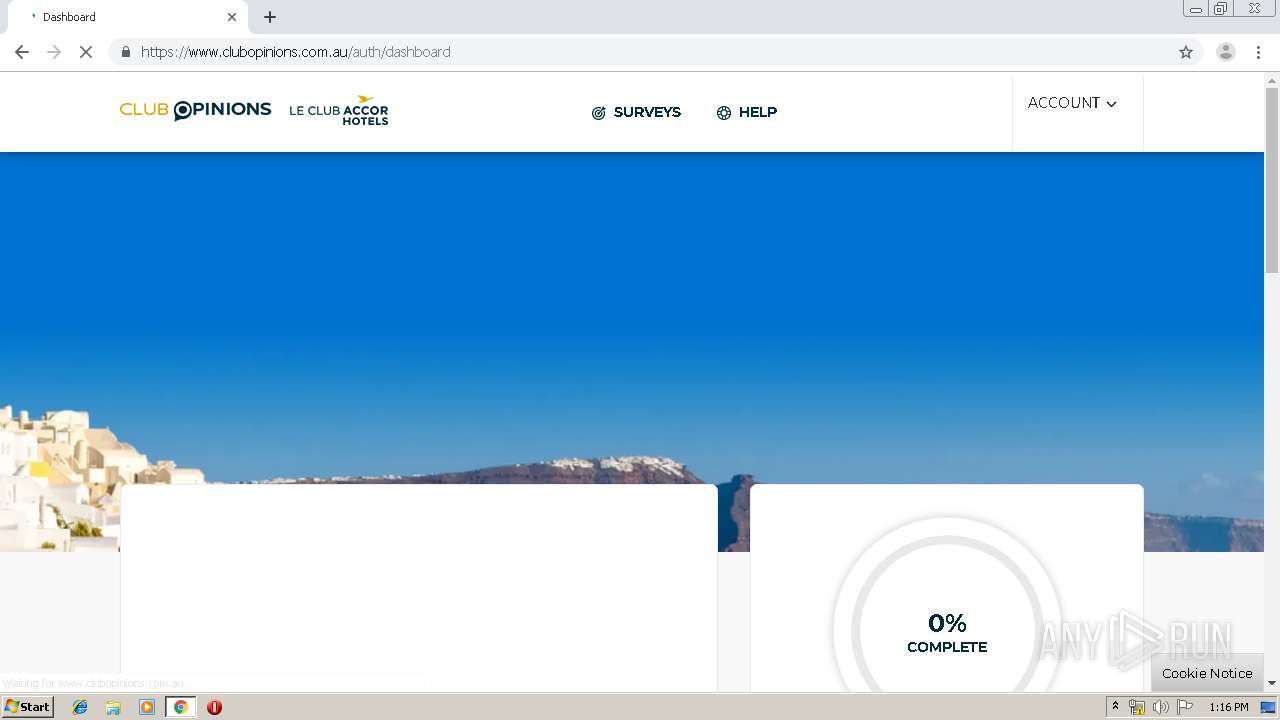Open Chrome profile avatar
The height and width of the screenshot is (720, 1280).
coord(1225,52)
